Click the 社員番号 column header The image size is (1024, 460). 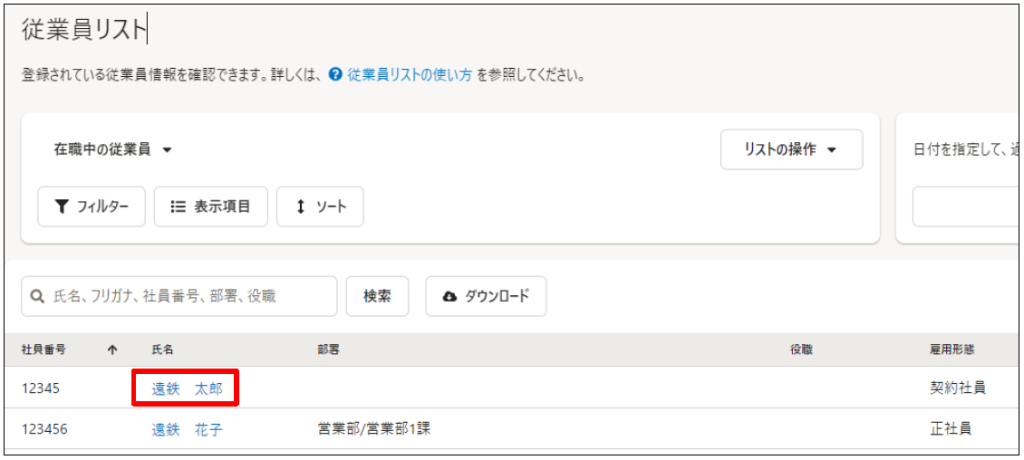coord(44,350)
